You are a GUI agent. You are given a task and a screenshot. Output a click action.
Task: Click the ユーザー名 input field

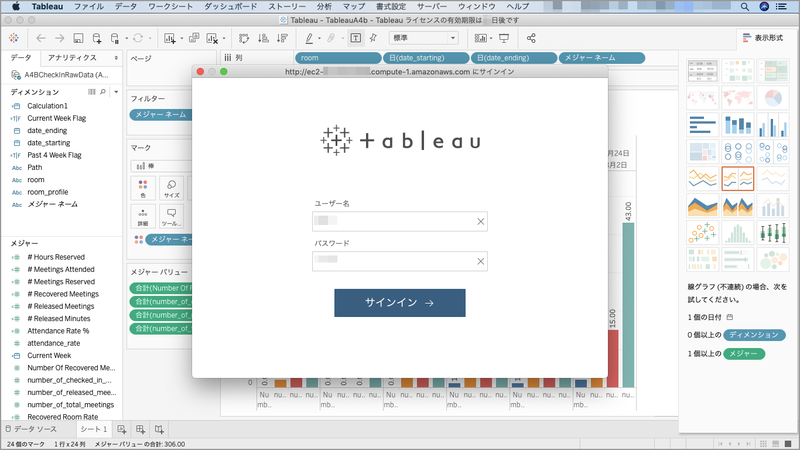399,221
